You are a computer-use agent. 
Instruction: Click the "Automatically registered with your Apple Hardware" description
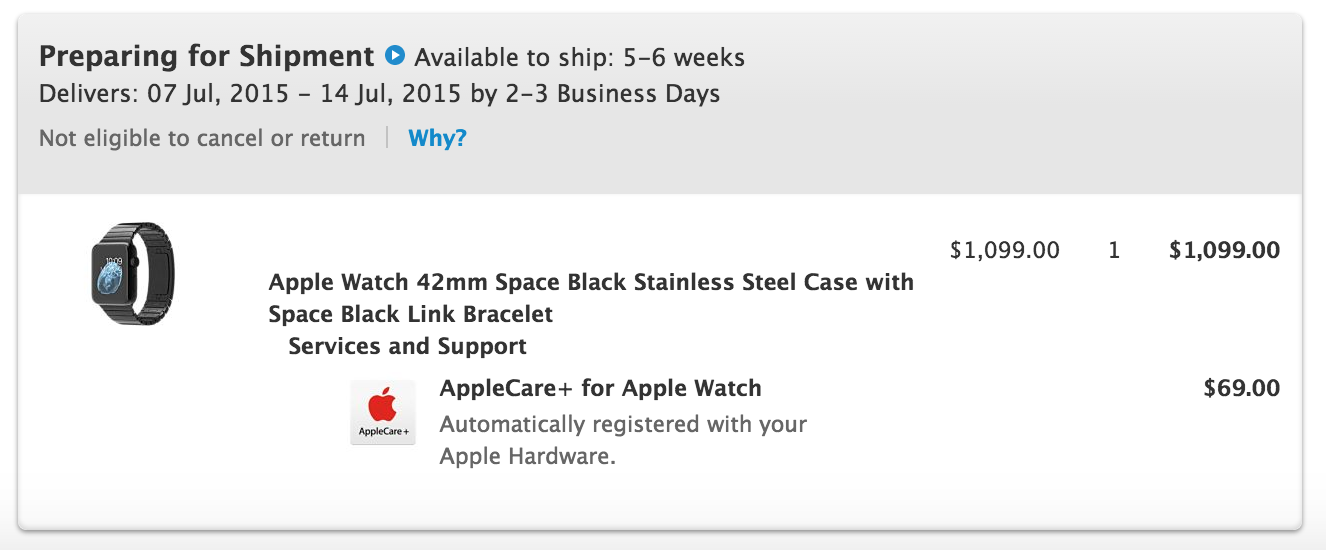pos(623,440)
